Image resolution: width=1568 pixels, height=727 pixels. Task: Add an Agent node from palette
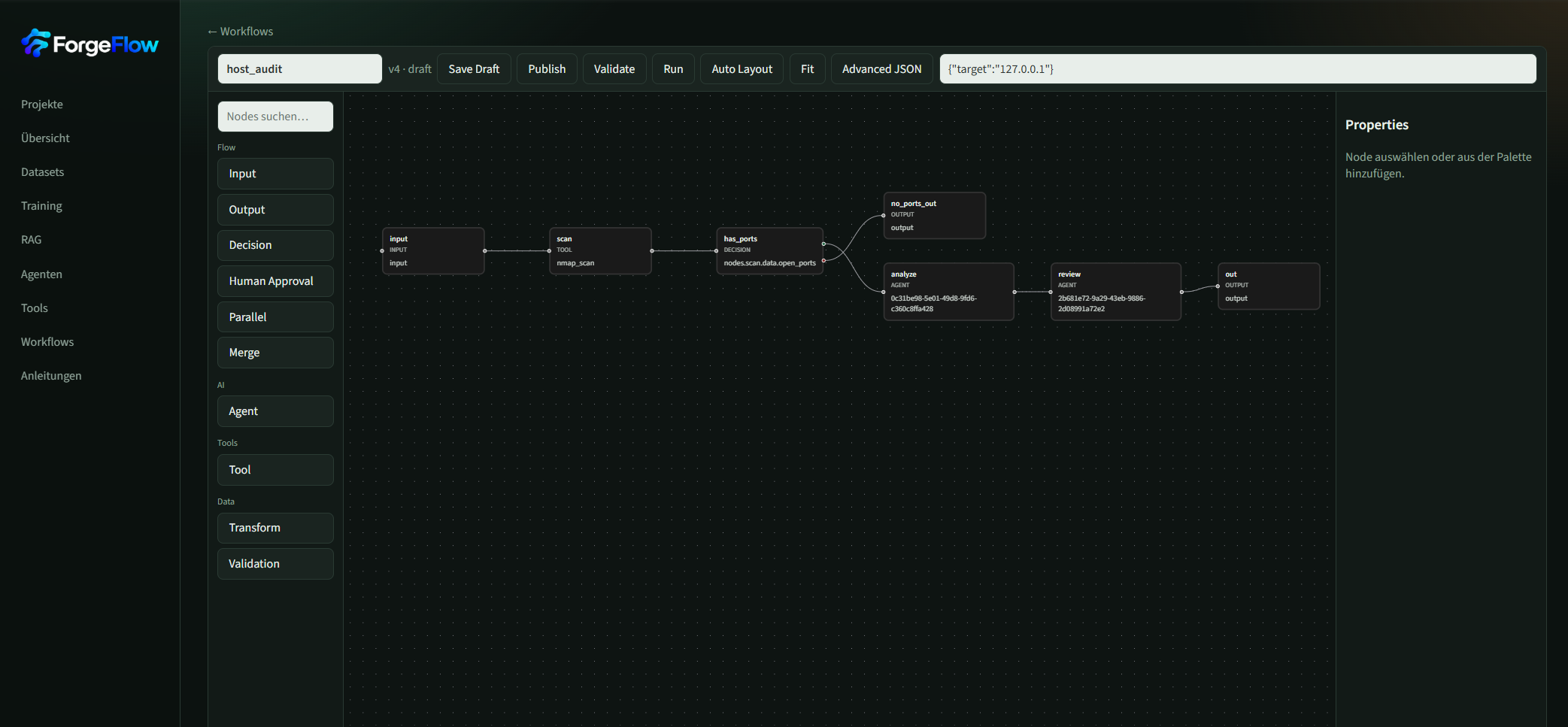[275, 411]
